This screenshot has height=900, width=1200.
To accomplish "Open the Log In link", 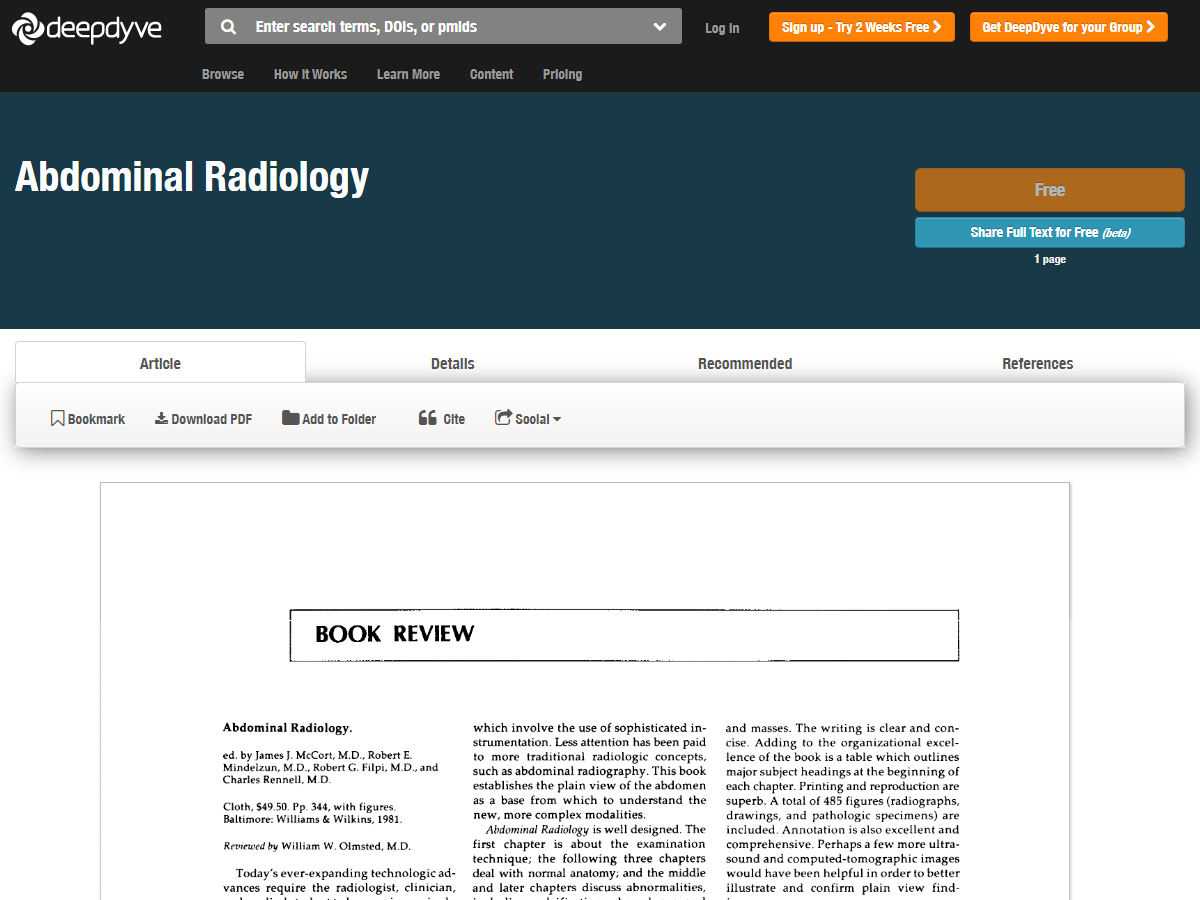I will [x=722, y=28].
